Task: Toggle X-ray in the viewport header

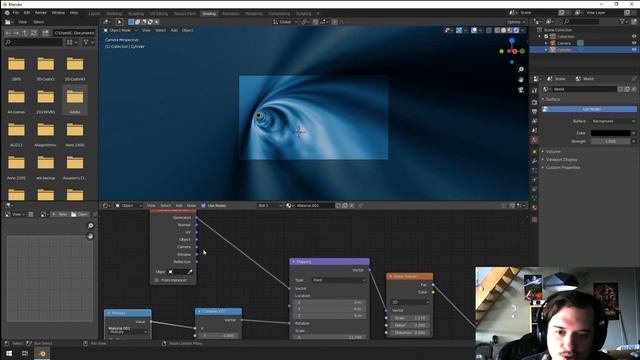Action: [x=489, y=30]
